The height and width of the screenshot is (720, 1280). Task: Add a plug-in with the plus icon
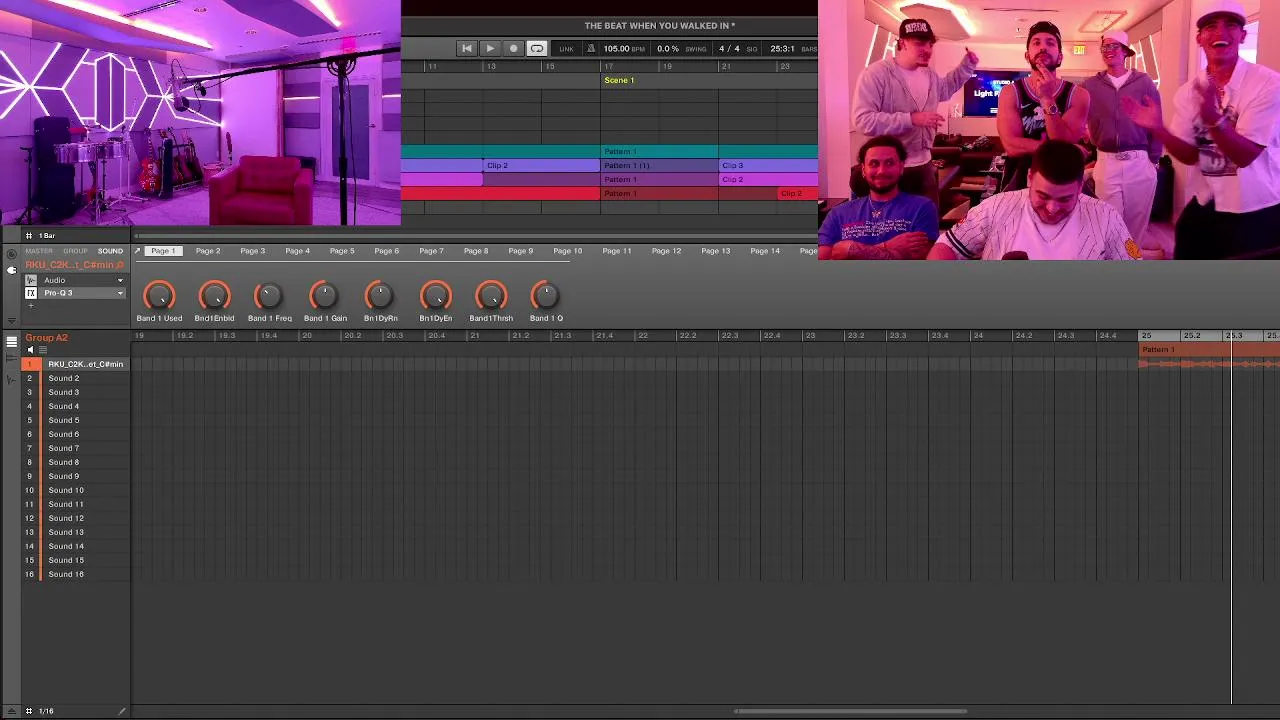tap(31, 306)
